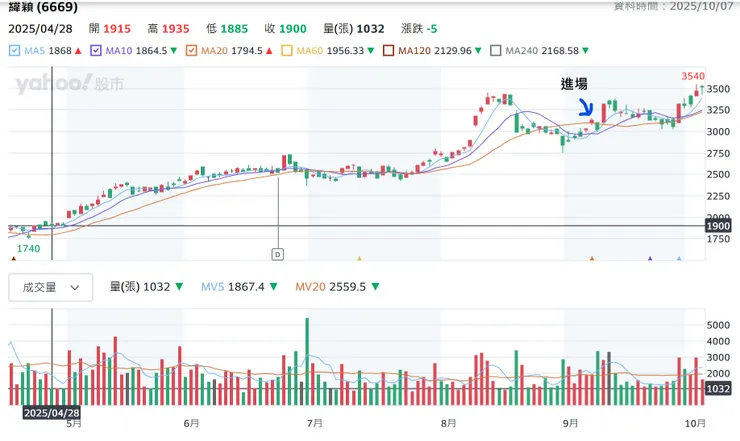Screen dimensions: 740x441
Task: Select the 9月 month axis label
Action: tap(570, 422)
